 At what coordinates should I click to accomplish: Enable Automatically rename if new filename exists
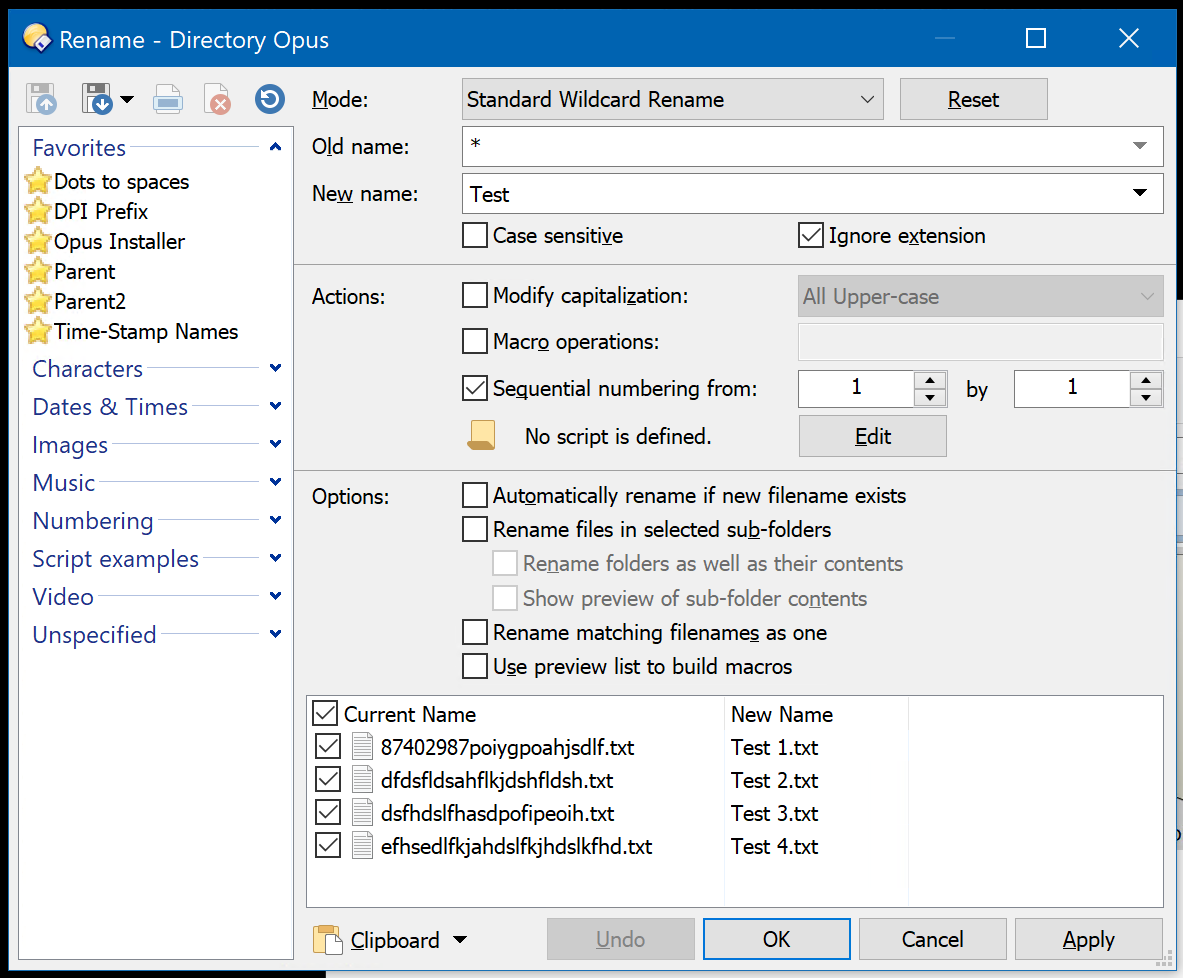coord(475,495)
